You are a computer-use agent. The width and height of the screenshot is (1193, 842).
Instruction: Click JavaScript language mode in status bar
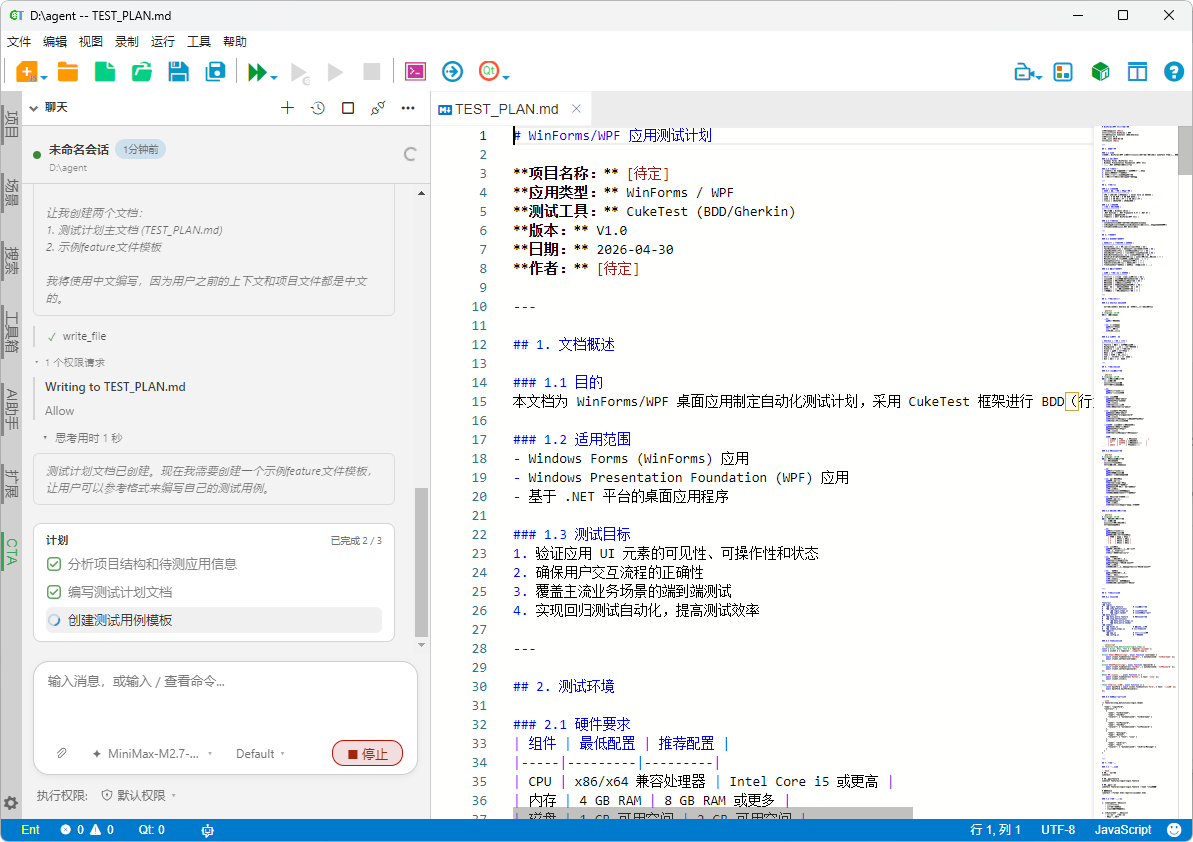pyautogui.click(x=1123, y=830)
